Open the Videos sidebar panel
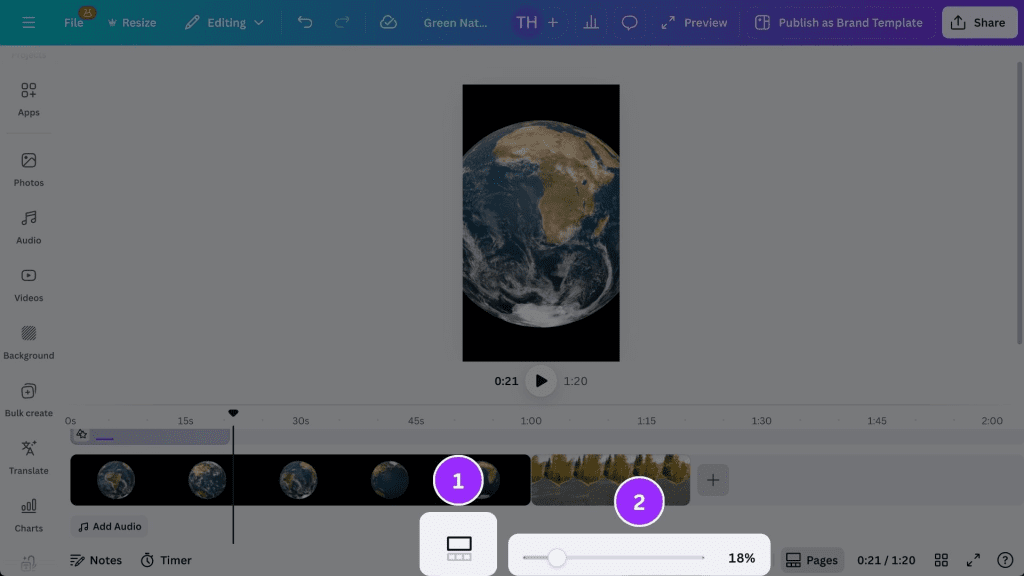The width and height of the screenshot is (1024, 576). click(29, 283)
